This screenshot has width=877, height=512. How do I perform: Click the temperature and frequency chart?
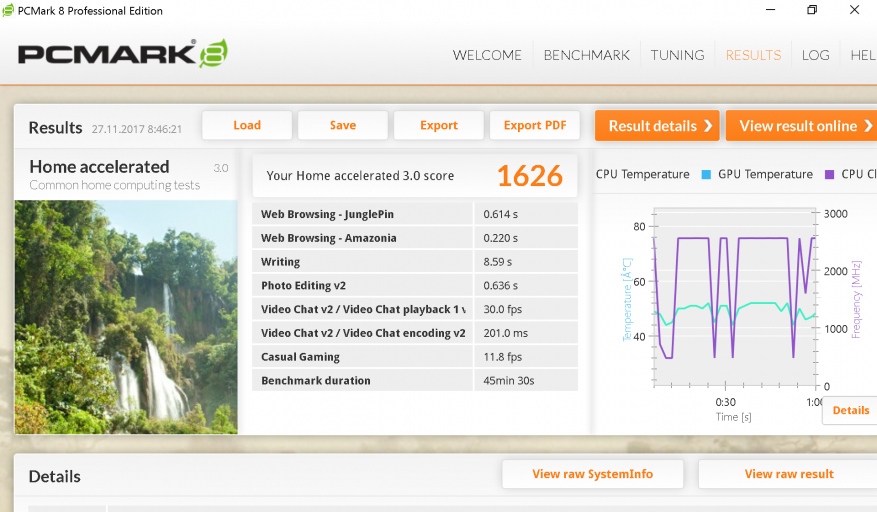click(x=734, y=298)
